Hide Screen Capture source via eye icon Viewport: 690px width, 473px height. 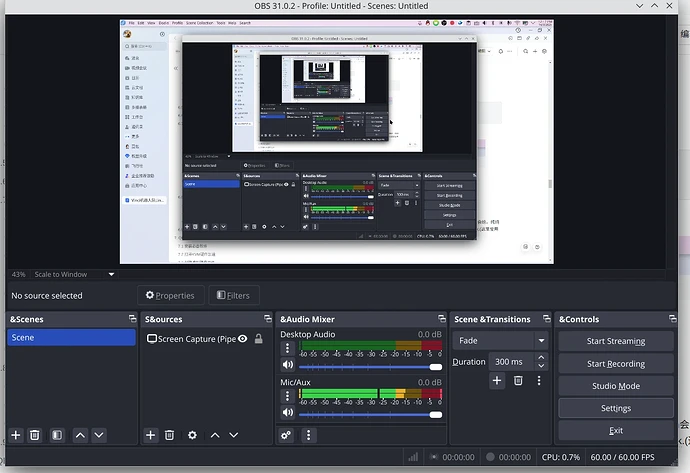click(243, 339)
